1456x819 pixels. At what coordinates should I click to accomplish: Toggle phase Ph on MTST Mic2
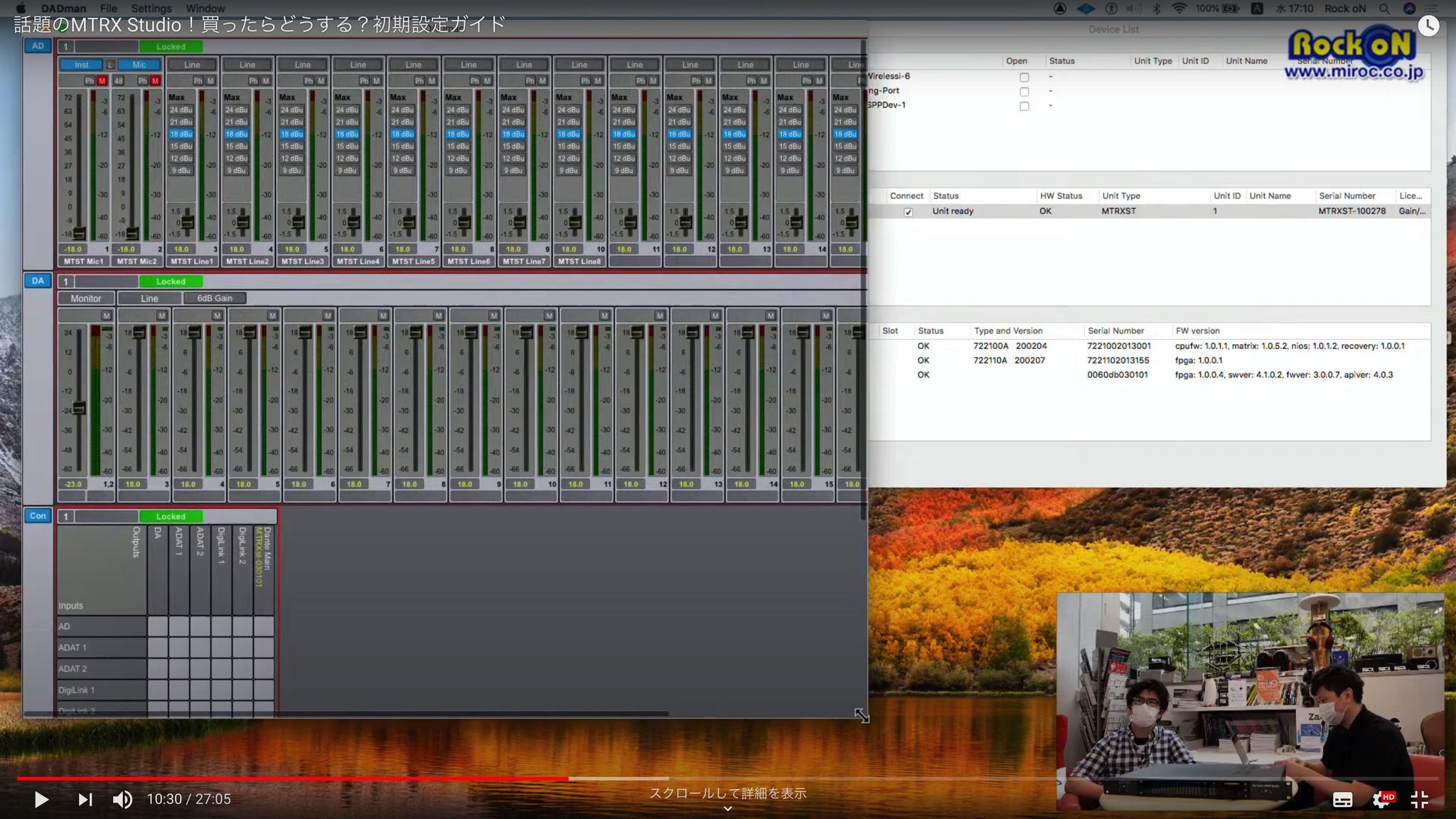(x=143, y=80)
